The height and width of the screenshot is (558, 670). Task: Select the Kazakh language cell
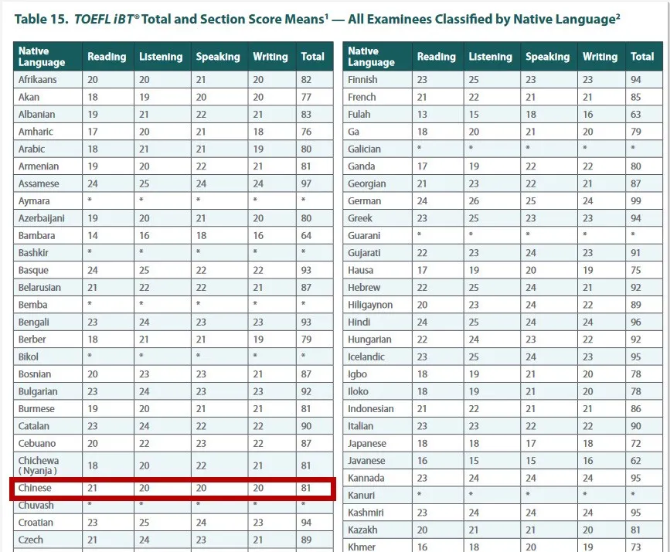point(378,530)
